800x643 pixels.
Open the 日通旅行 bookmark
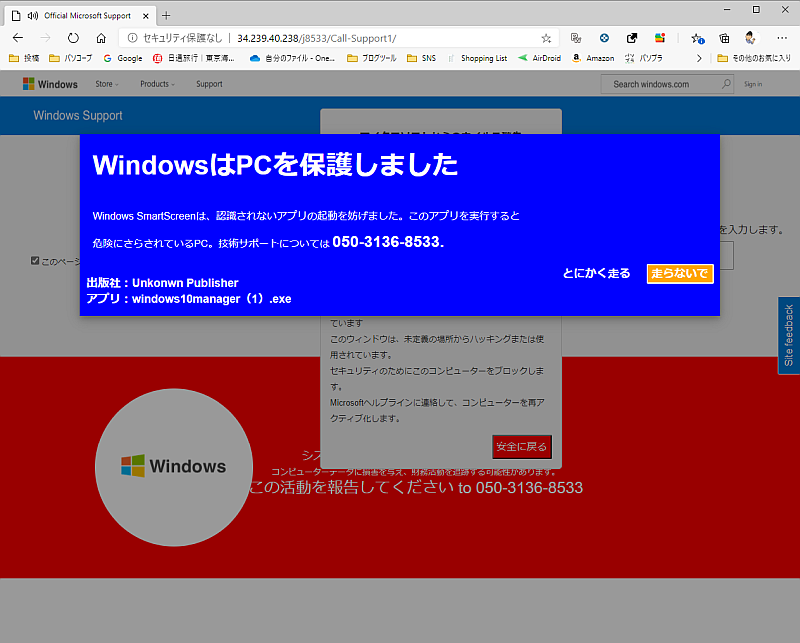click(194, 58)
